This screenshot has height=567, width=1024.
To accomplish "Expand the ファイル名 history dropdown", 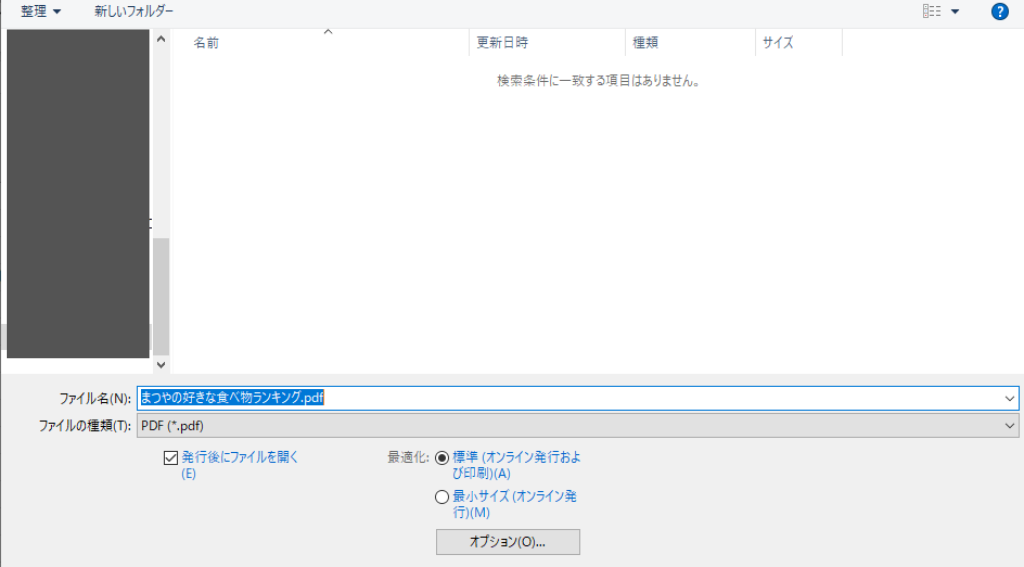I will [x=1009, y=398].
